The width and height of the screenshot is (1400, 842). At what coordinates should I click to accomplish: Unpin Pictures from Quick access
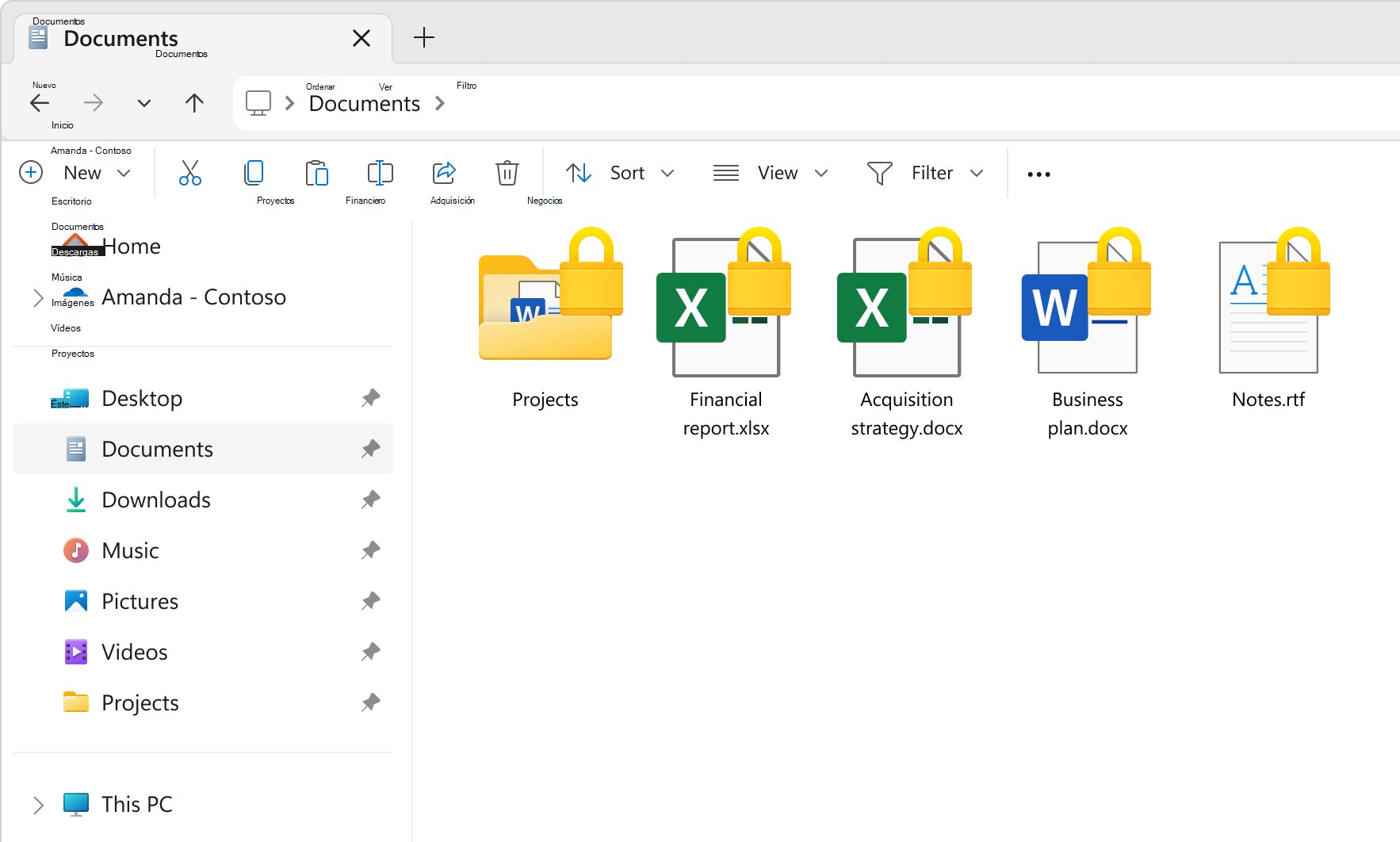[370, 601]
